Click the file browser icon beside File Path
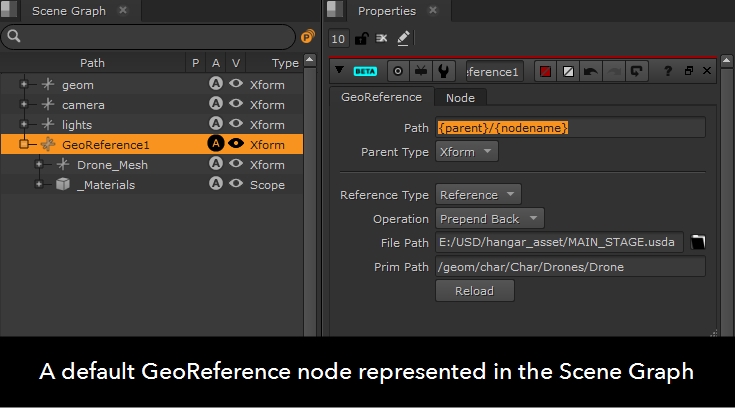This screenshot has width=735, height=417. (x=698, y=242)
